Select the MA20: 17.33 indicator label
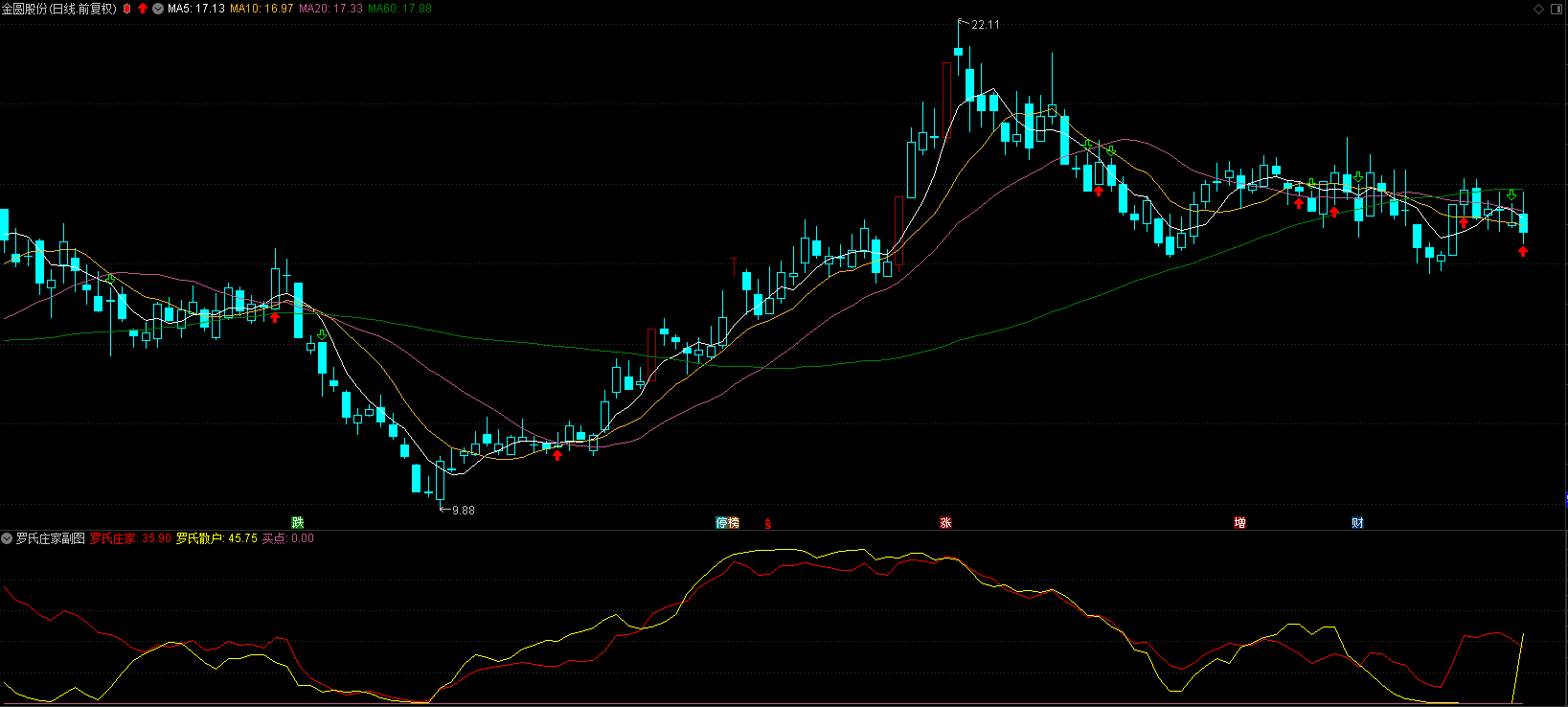Image resolution: width=1568 pixels, height=707 pixels. click(330, 9)
